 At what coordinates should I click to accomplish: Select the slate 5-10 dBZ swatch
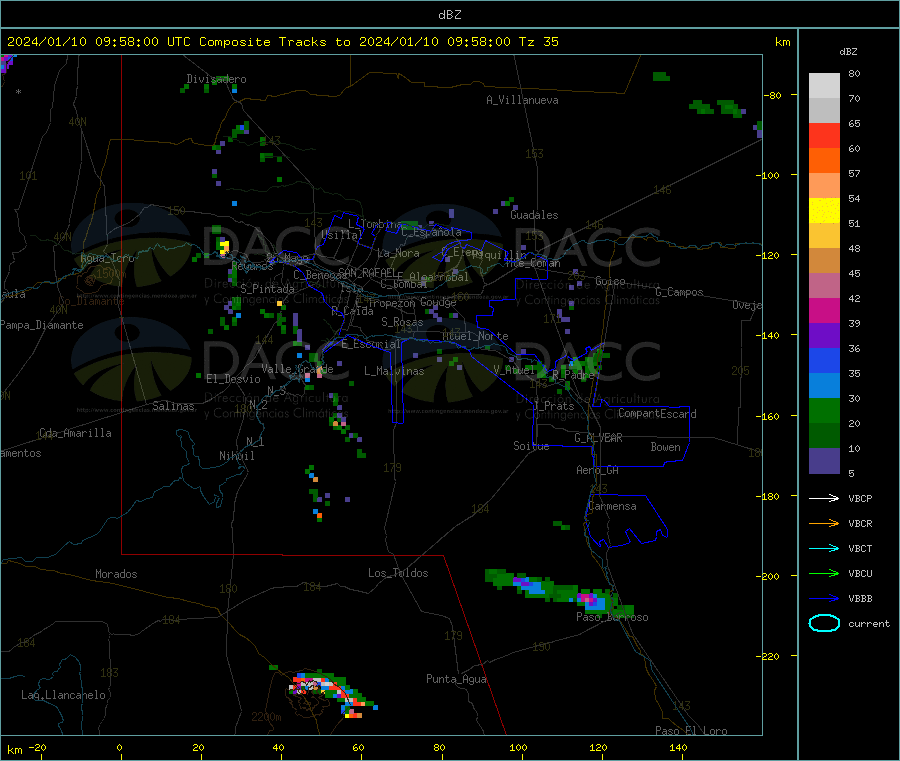[x=824, y=461]
